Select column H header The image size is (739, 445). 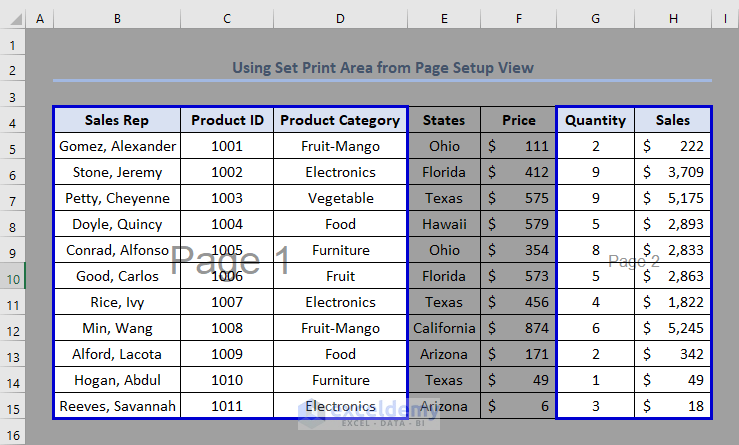point(673,18)
